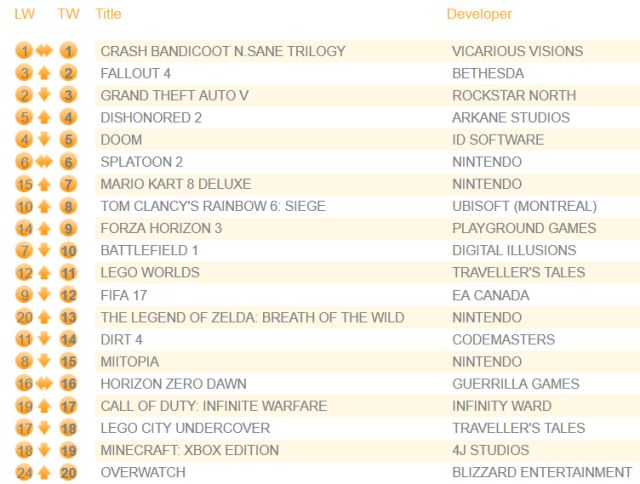Screen dimensions: 640x484
Task: Open the Dishonored 2 title entry
Action: [150, 117]
